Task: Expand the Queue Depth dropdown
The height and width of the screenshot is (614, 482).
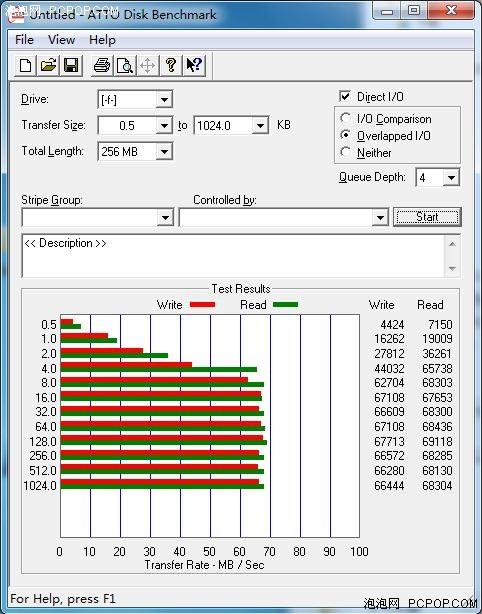Action: pos(451,178)
